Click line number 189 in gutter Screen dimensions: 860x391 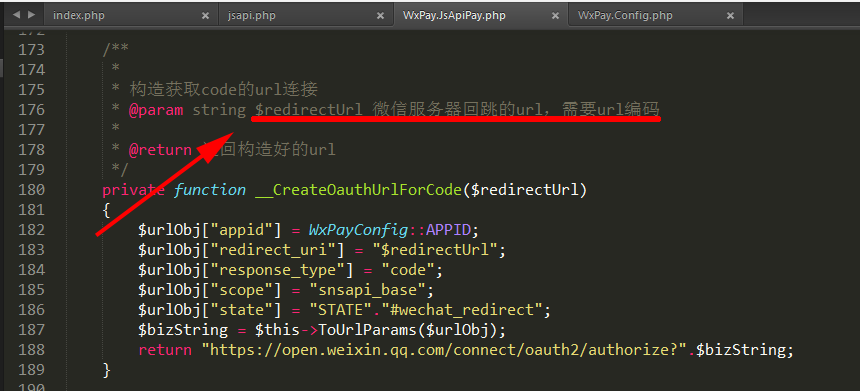click(x=31, y=370)
